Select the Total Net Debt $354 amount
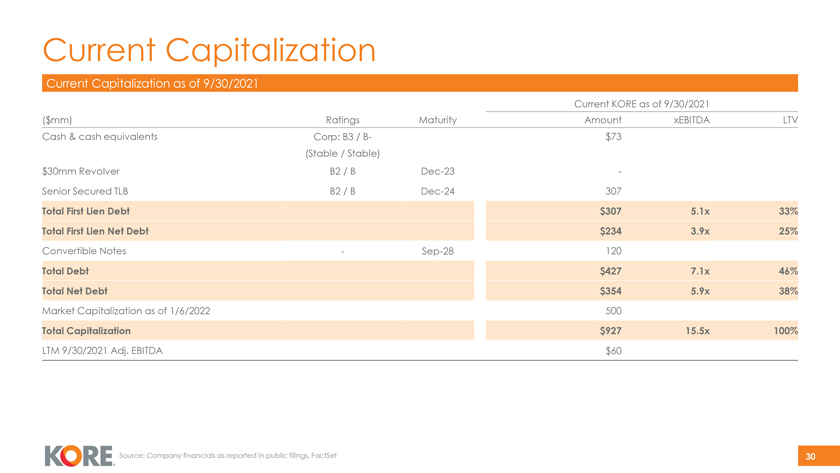Screen dimensions: 840x473 610,291
